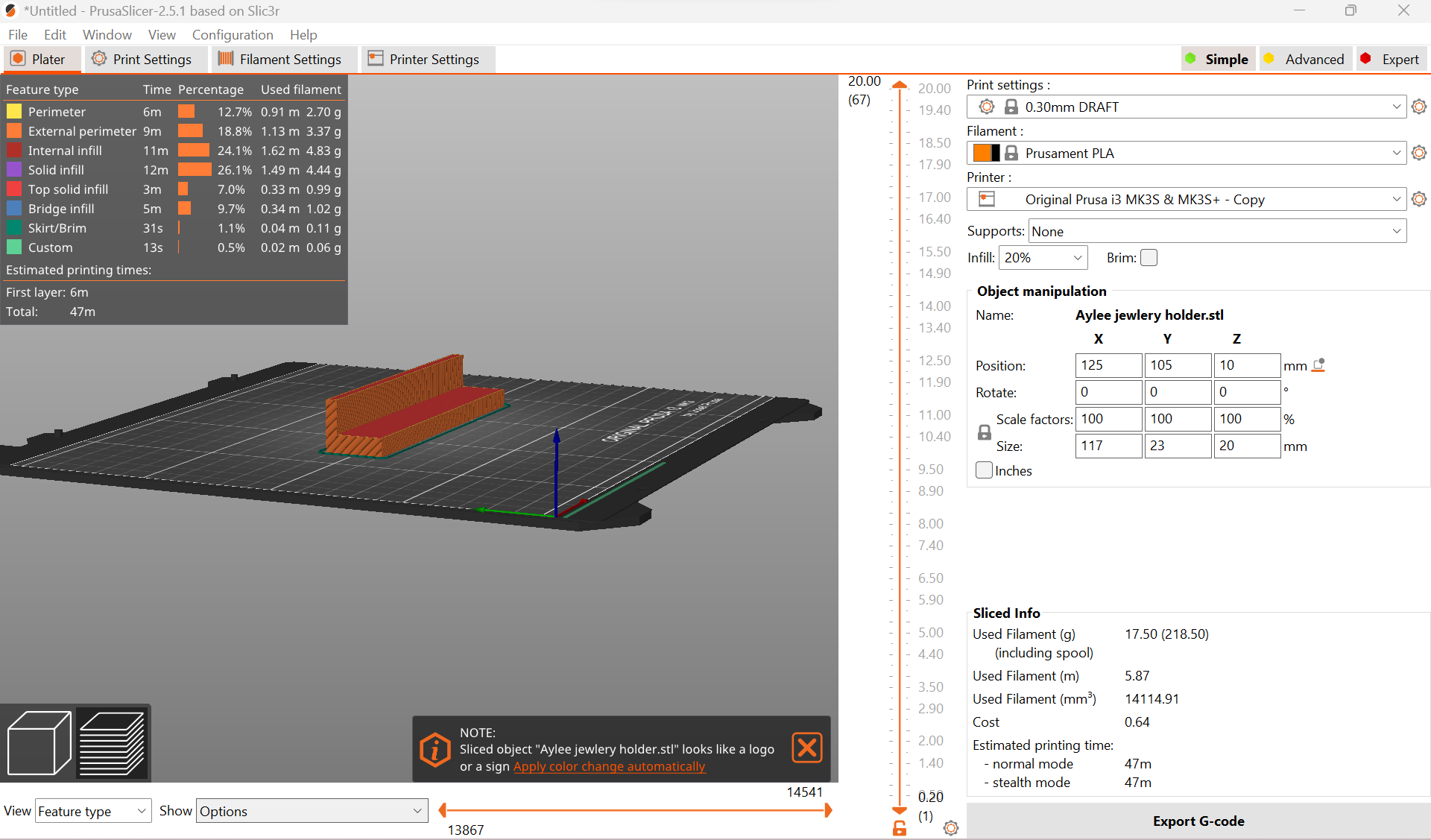Open the Supports dropdown
Viewport: 1431px width, 840px height.
pyautogui.click(x=1217, y=231)
